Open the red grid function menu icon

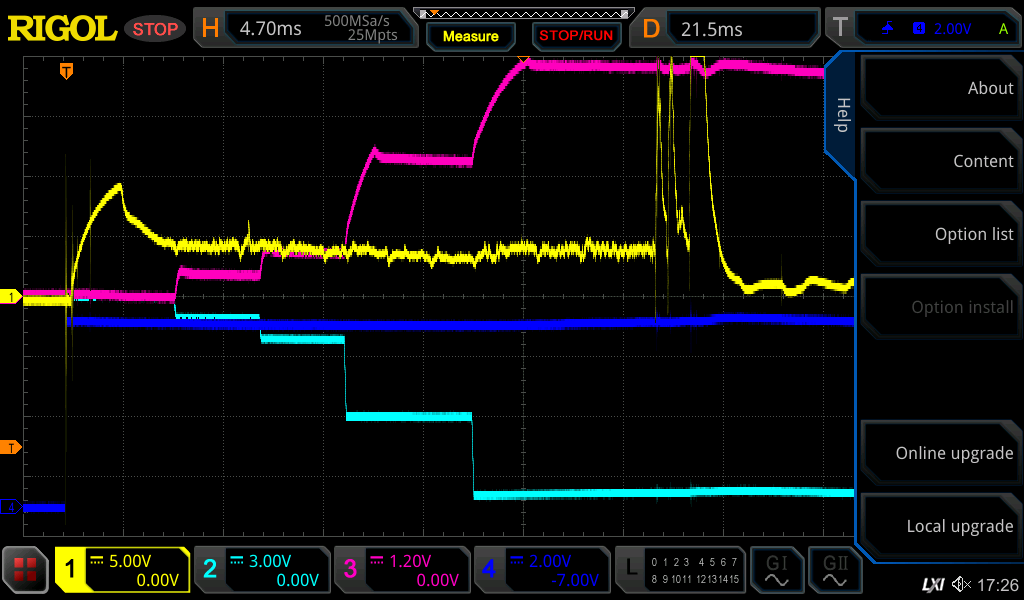pyautogui.click(x=25, y=570)
